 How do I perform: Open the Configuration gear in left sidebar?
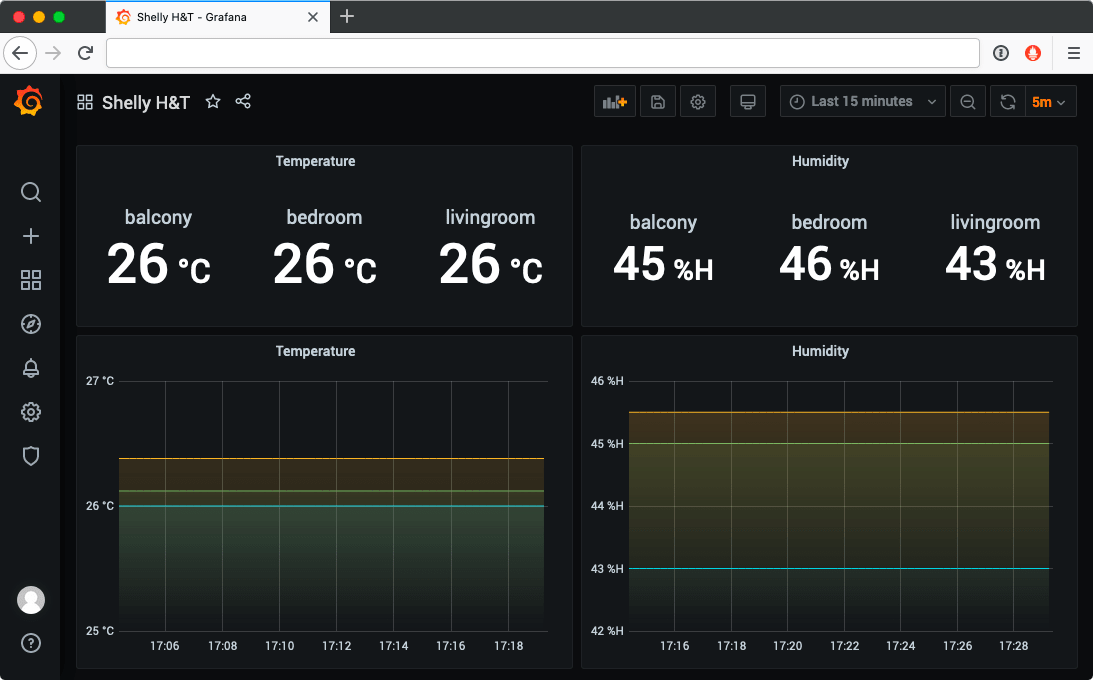coord(31,412)
